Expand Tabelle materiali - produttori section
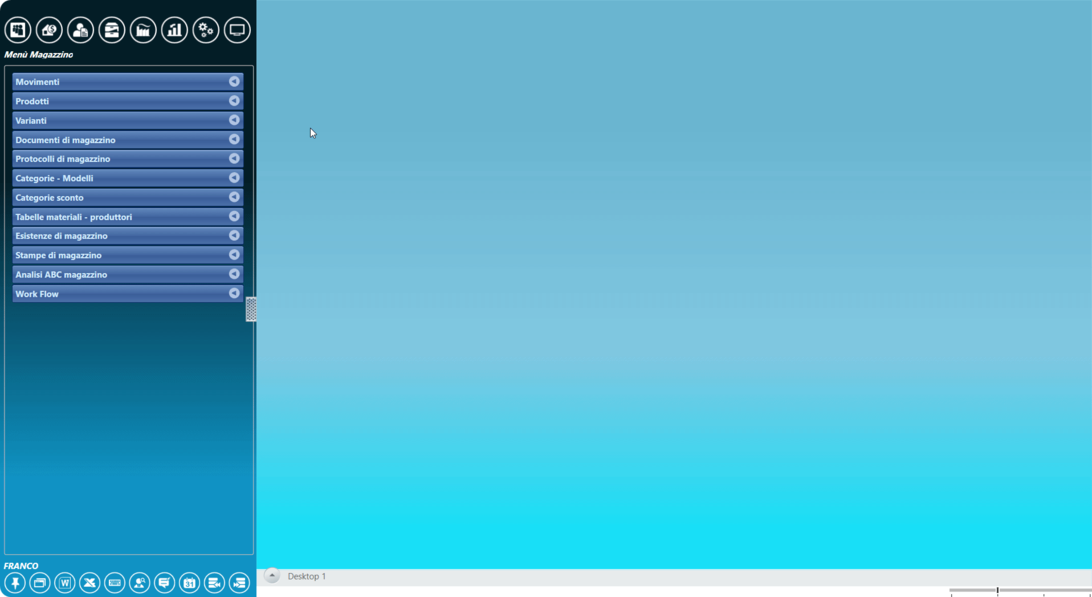Viewport: 1092px width, 597px height. coord(127,217)
